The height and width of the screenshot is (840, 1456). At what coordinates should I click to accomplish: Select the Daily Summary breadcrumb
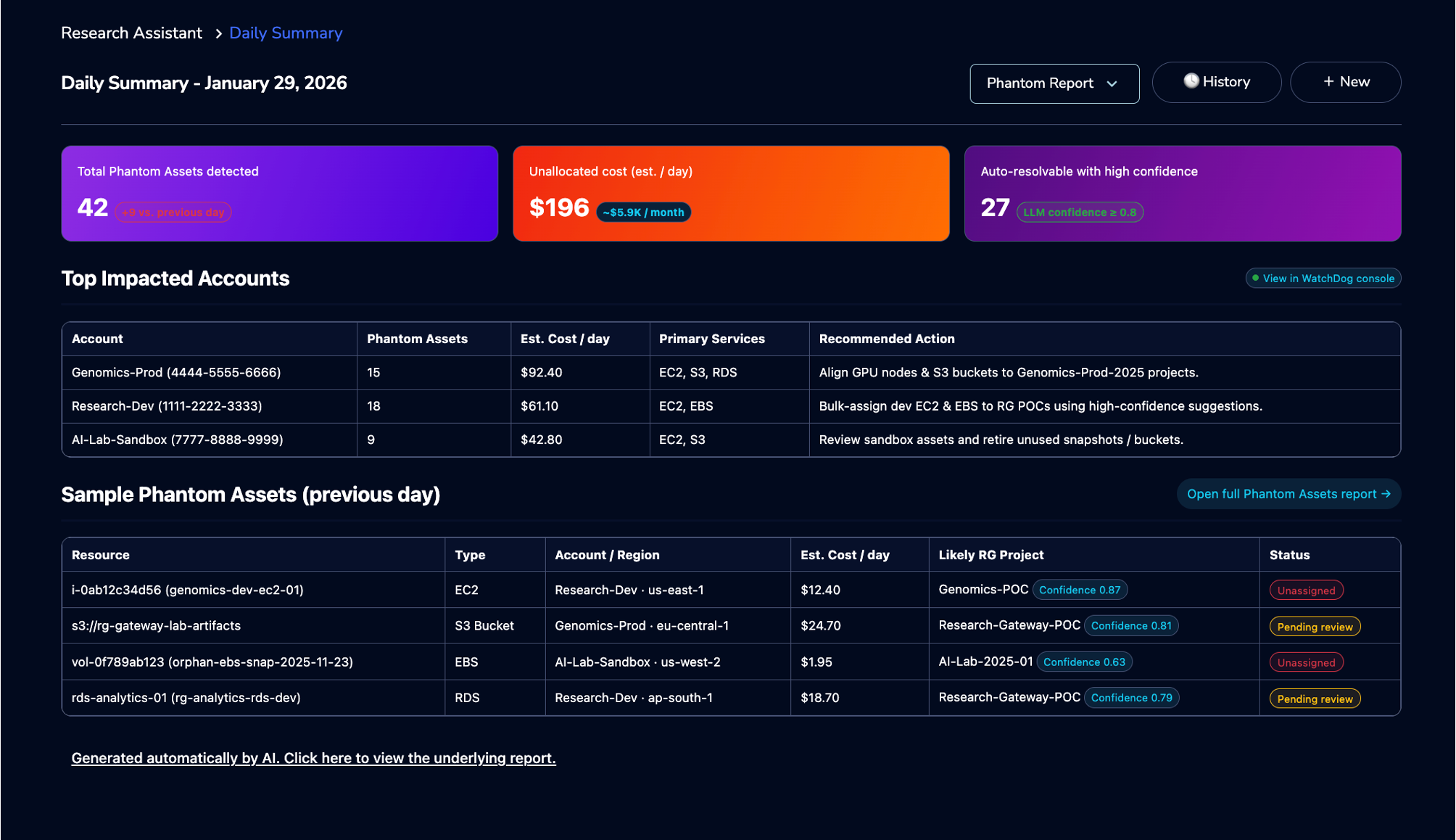tap(286, 33)
